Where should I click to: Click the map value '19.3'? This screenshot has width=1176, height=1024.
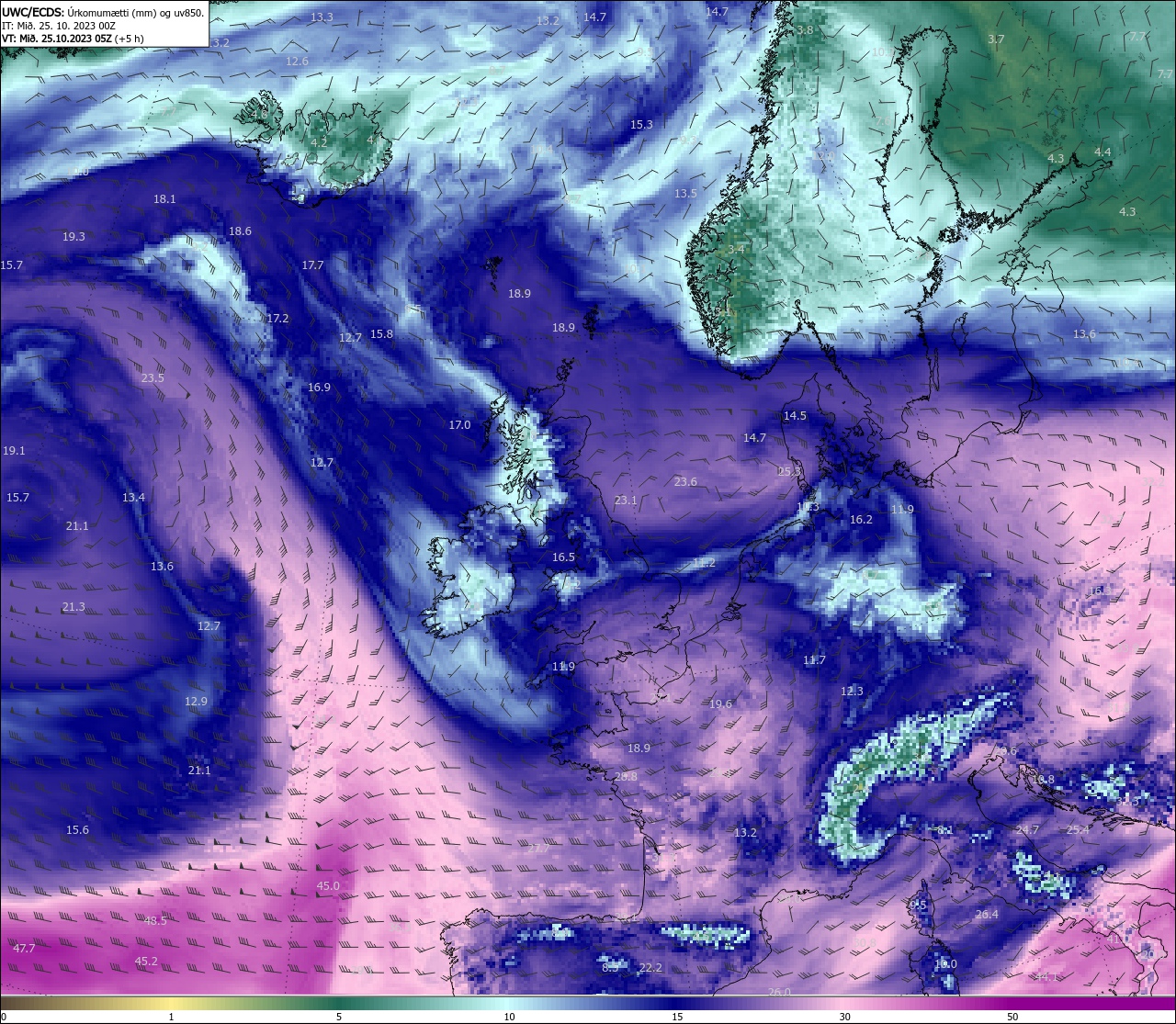73,237
